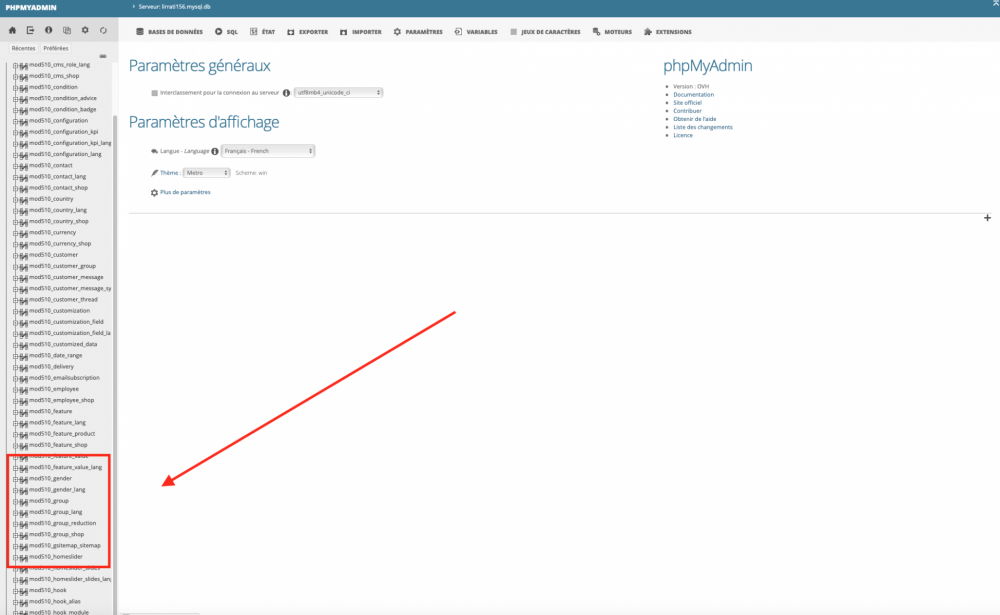1000x615 pixels.
Task: Click the collapse-all link icon in navigation
Action: 103,56
